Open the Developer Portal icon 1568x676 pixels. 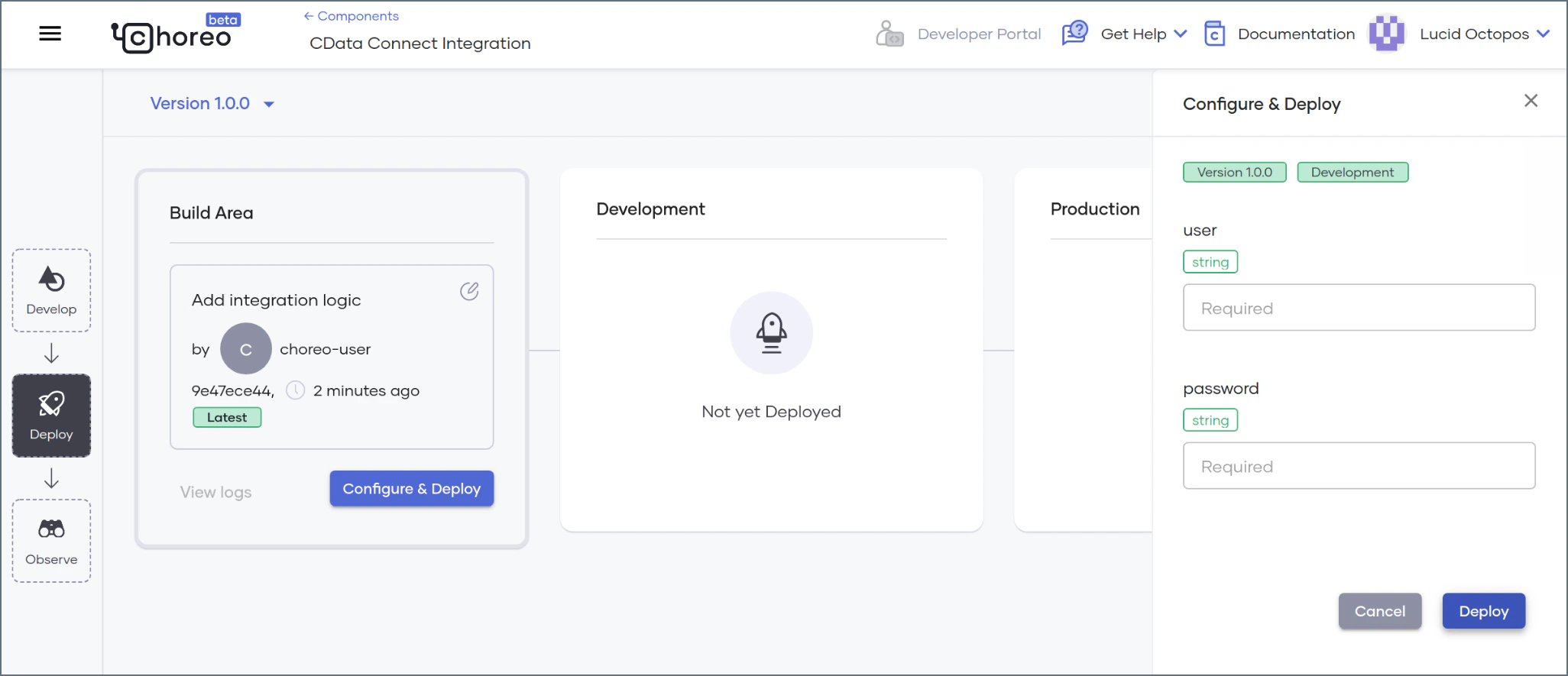coord(889,34)
